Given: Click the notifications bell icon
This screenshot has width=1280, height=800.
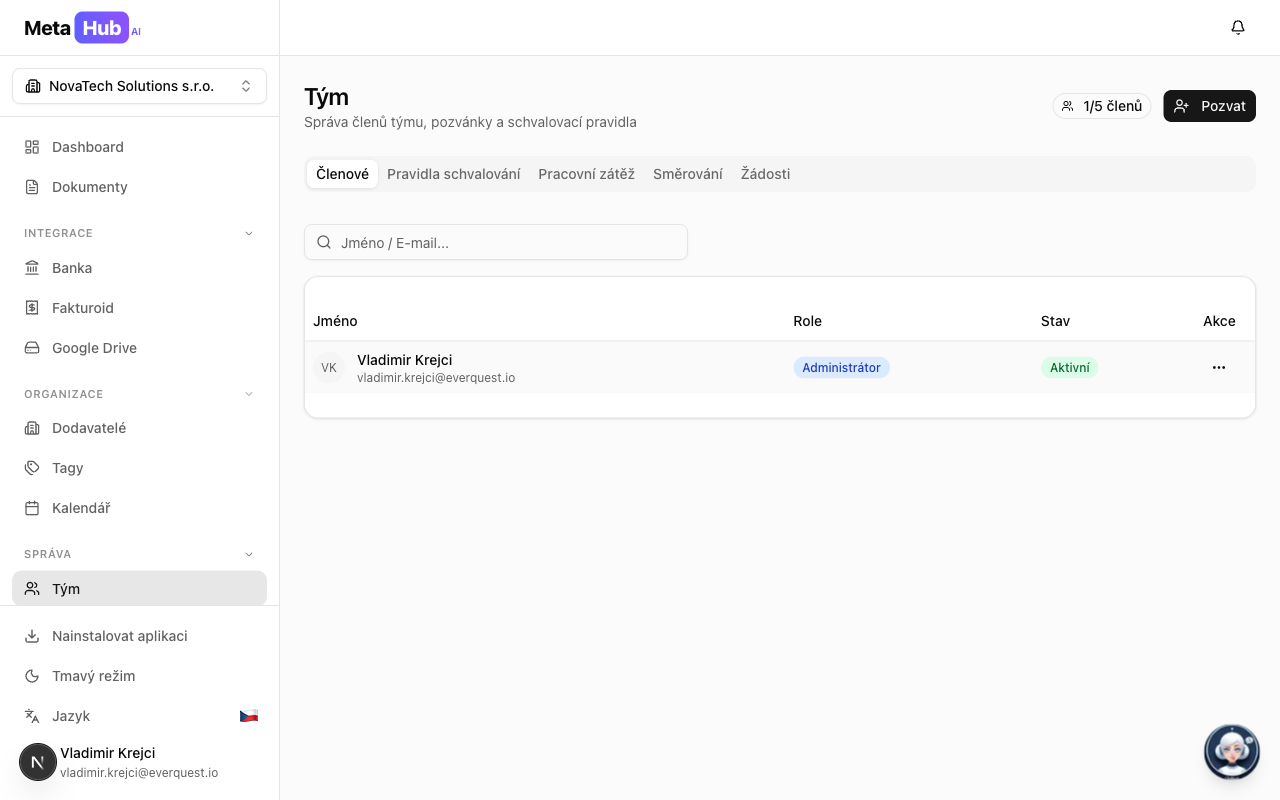Looking at the screenshot, I should 1238,28.
